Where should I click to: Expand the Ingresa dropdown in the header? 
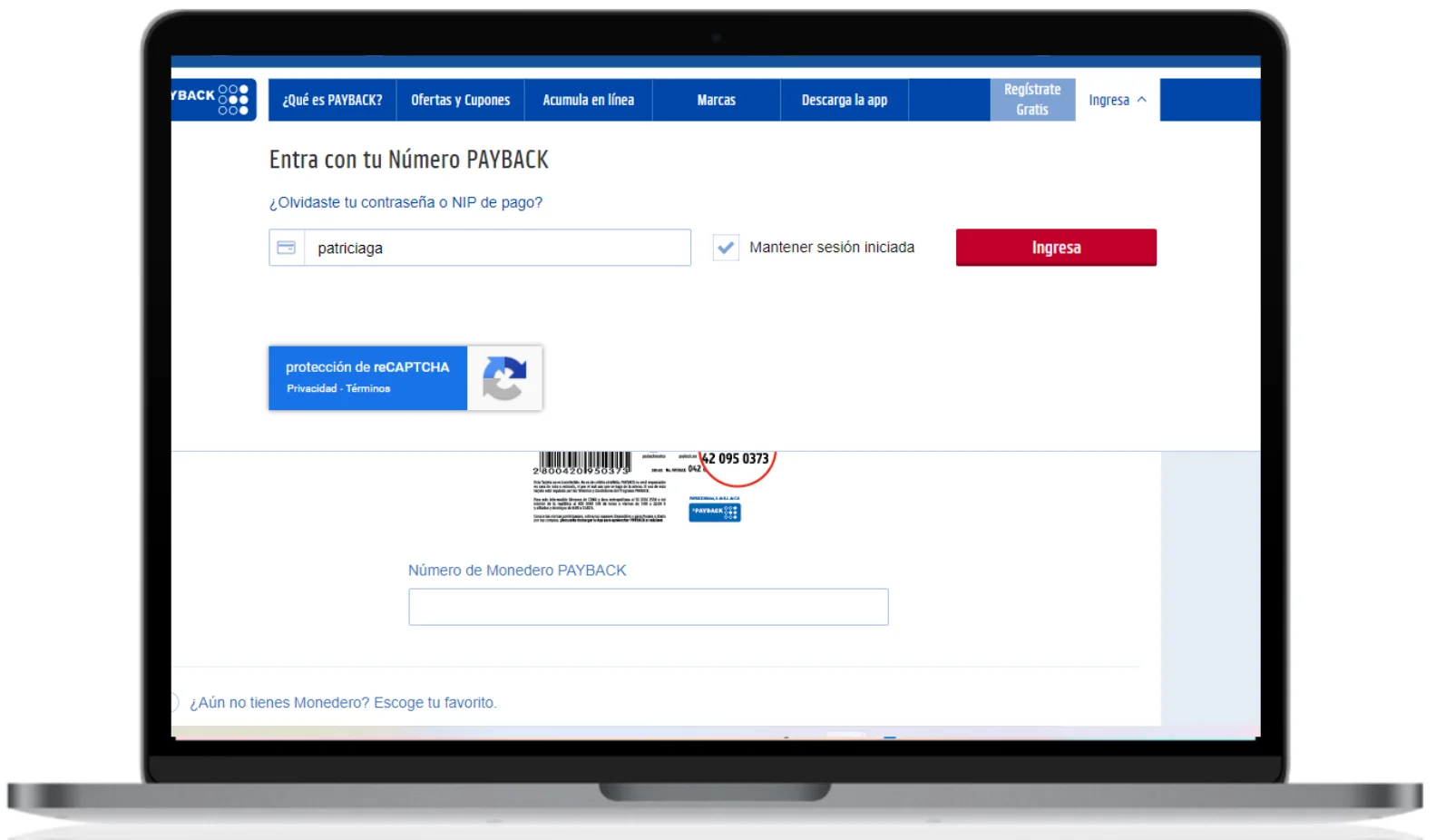[1117, 100]
